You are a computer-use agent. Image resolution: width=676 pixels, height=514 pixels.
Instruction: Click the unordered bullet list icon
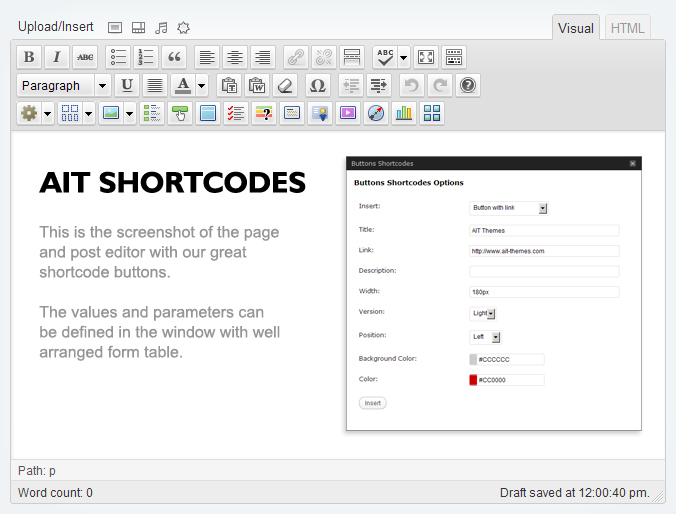tap(118, 57)
